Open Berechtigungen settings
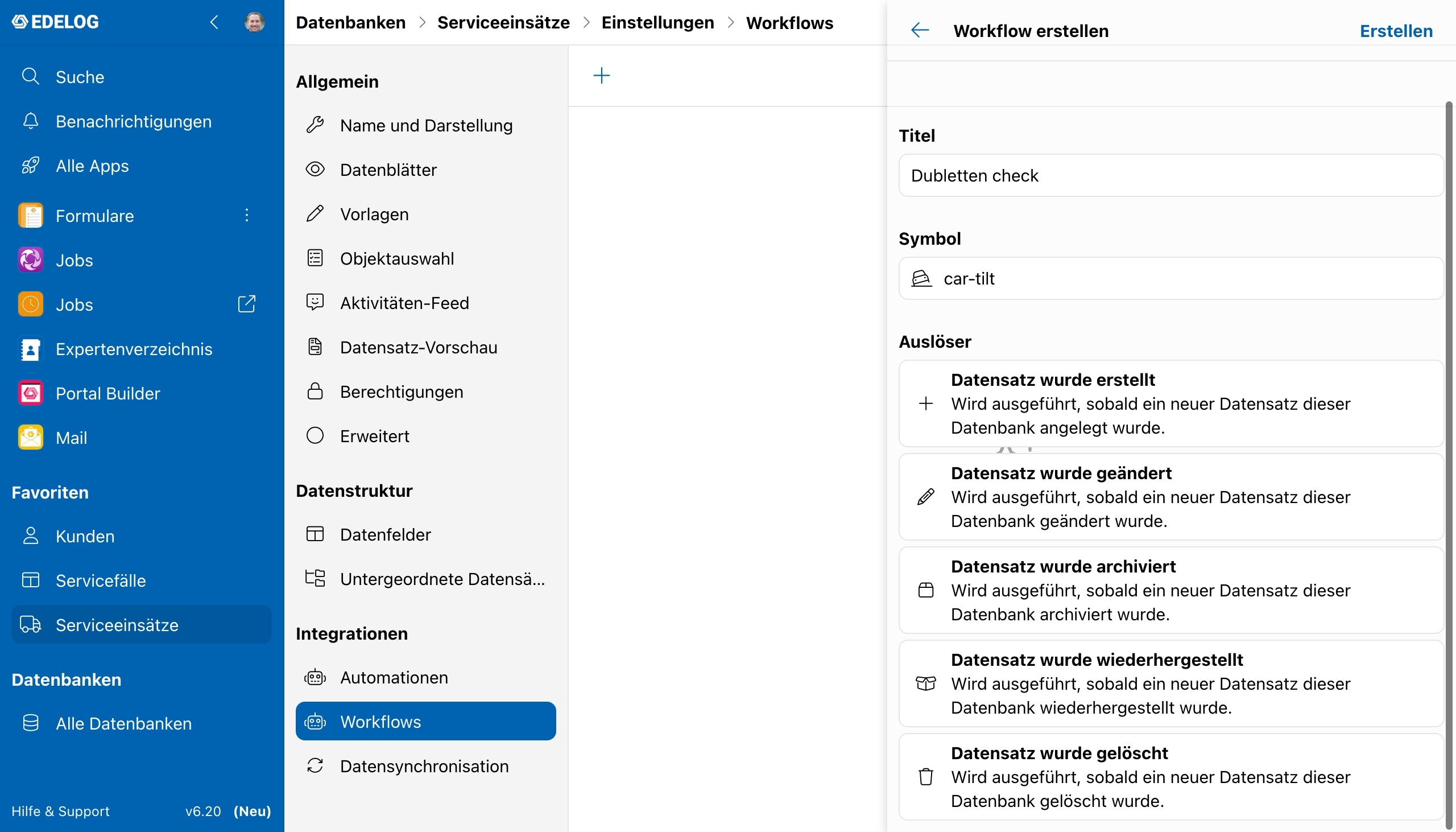This screenshot has width=1456, height=832. tap(426, 392)
